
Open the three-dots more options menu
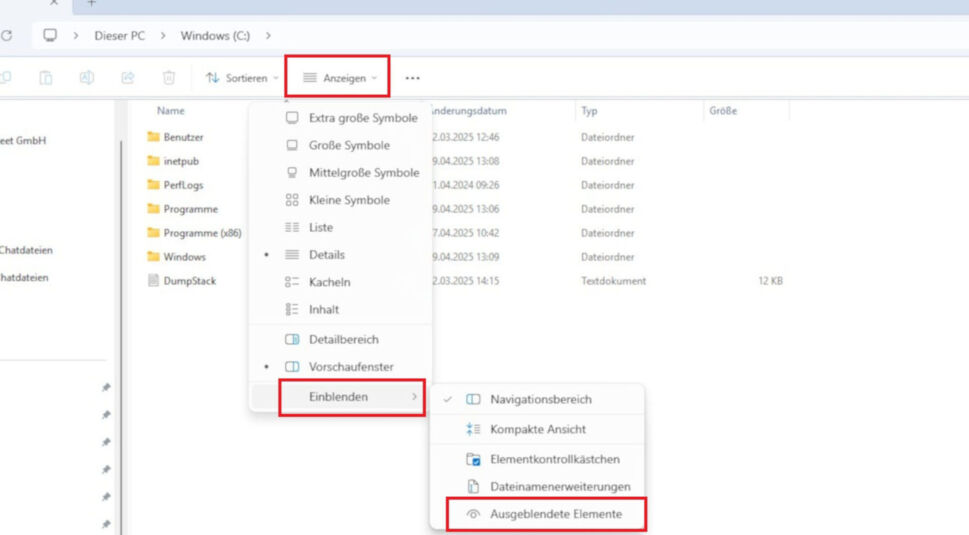pos(412,78)
